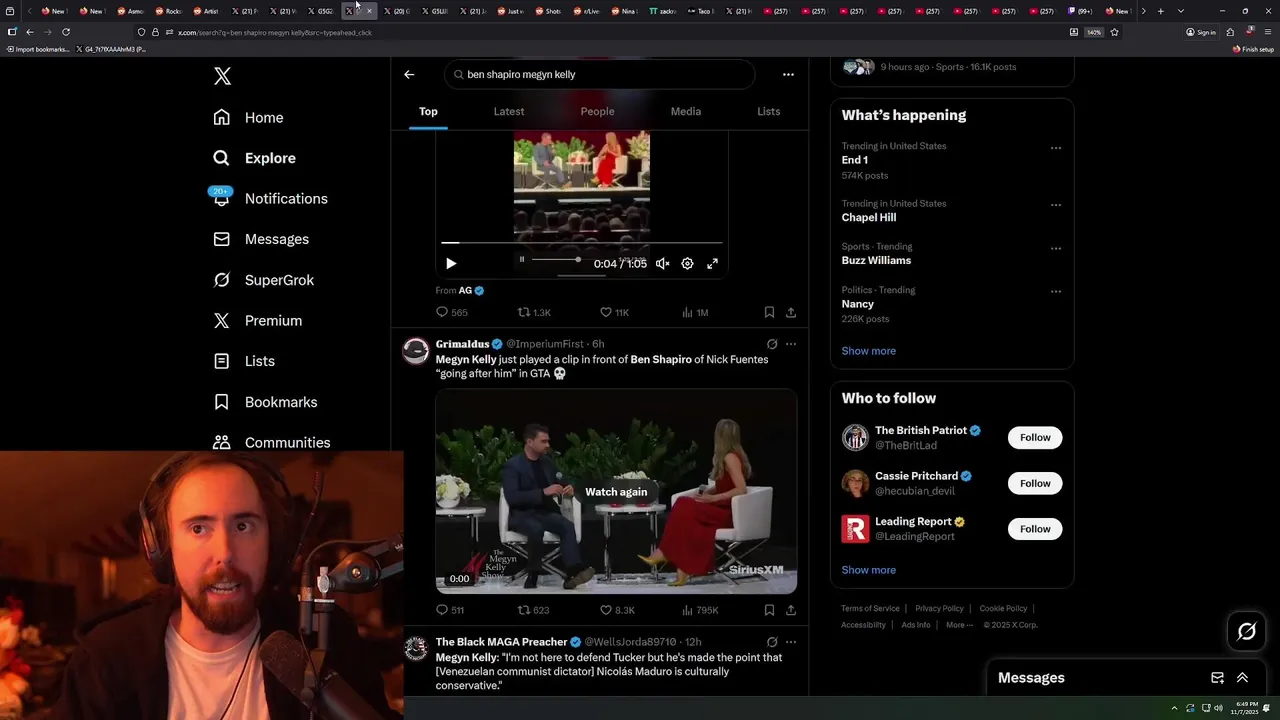Switch to the Media tab

tap(686, 111)
